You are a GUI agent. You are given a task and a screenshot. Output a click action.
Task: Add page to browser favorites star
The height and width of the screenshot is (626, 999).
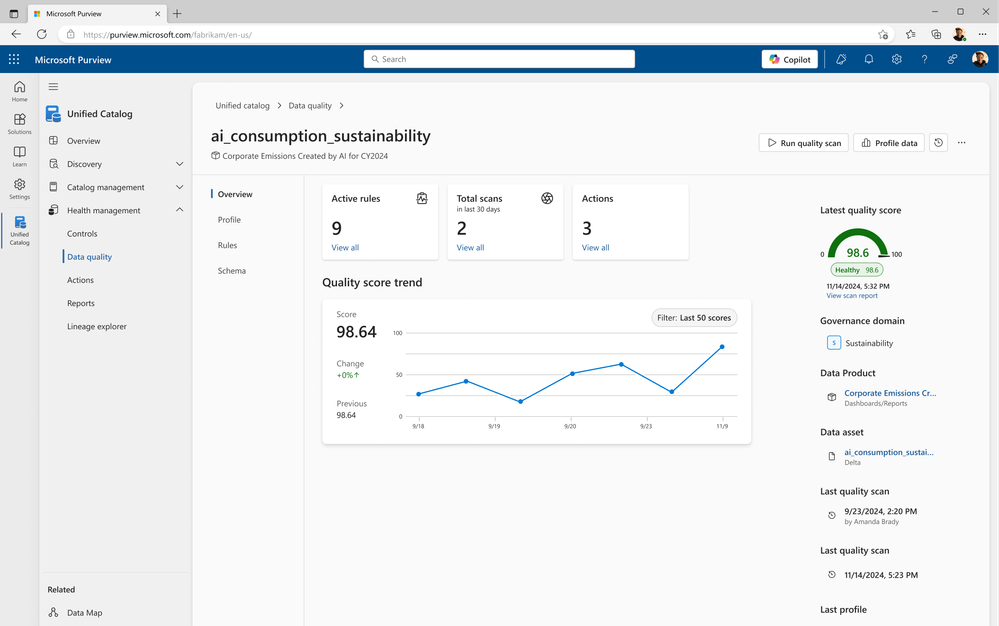(883, 34)
